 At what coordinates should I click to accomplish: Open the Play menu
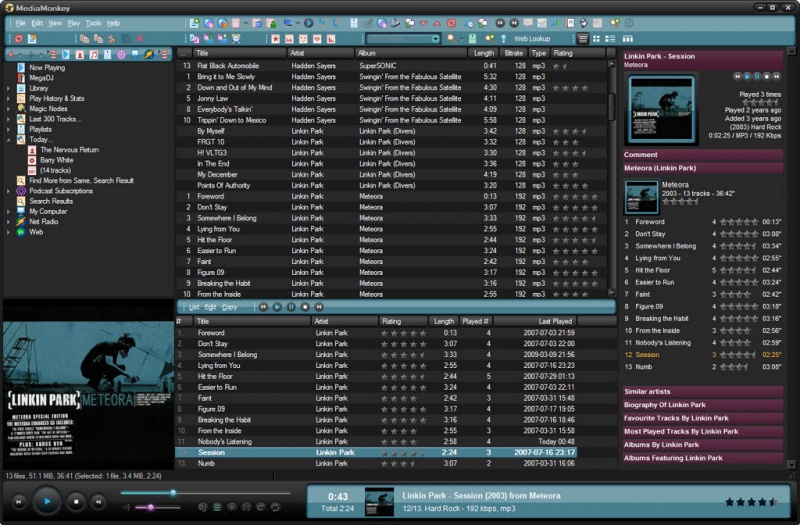(74, 23)
